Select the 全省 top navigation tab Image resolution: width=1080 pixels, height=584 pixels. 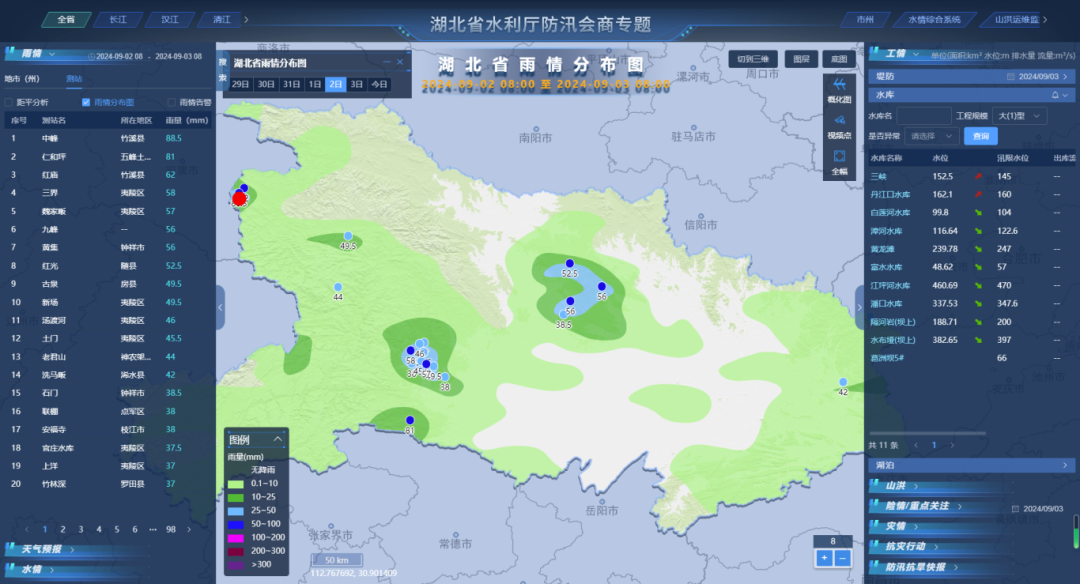66,20
